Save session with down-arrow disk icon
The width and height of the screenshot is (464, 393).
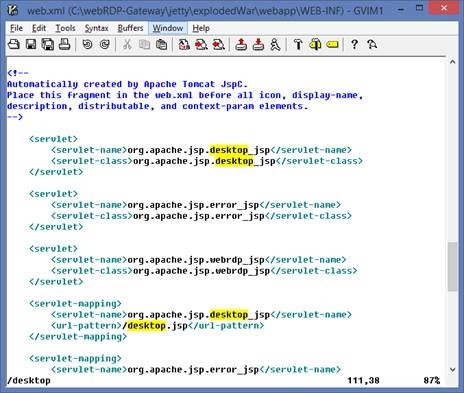click(258, 44)
